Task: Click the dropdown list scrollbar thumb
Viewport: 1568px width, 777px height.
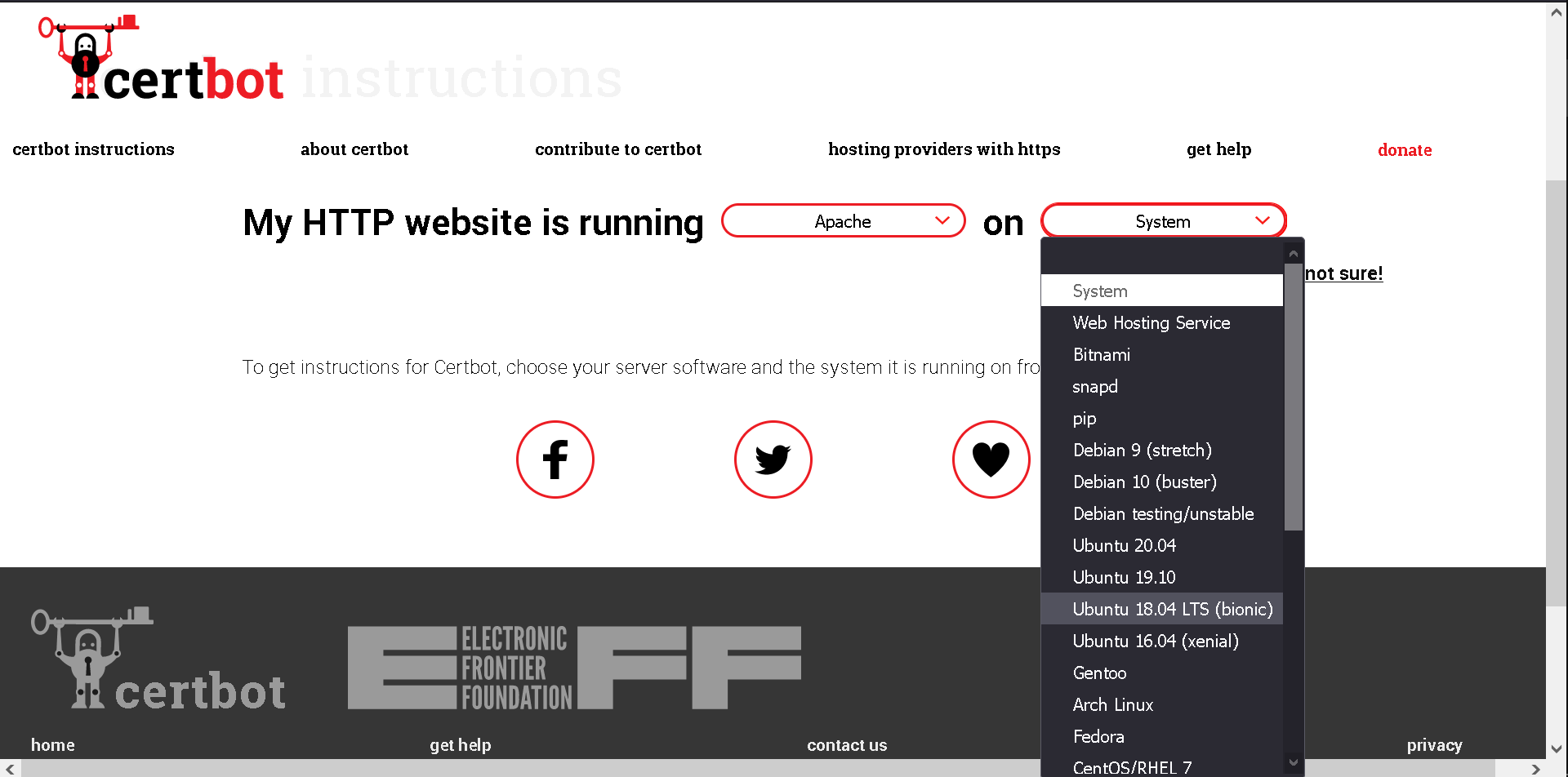Action: point(1293,397)
